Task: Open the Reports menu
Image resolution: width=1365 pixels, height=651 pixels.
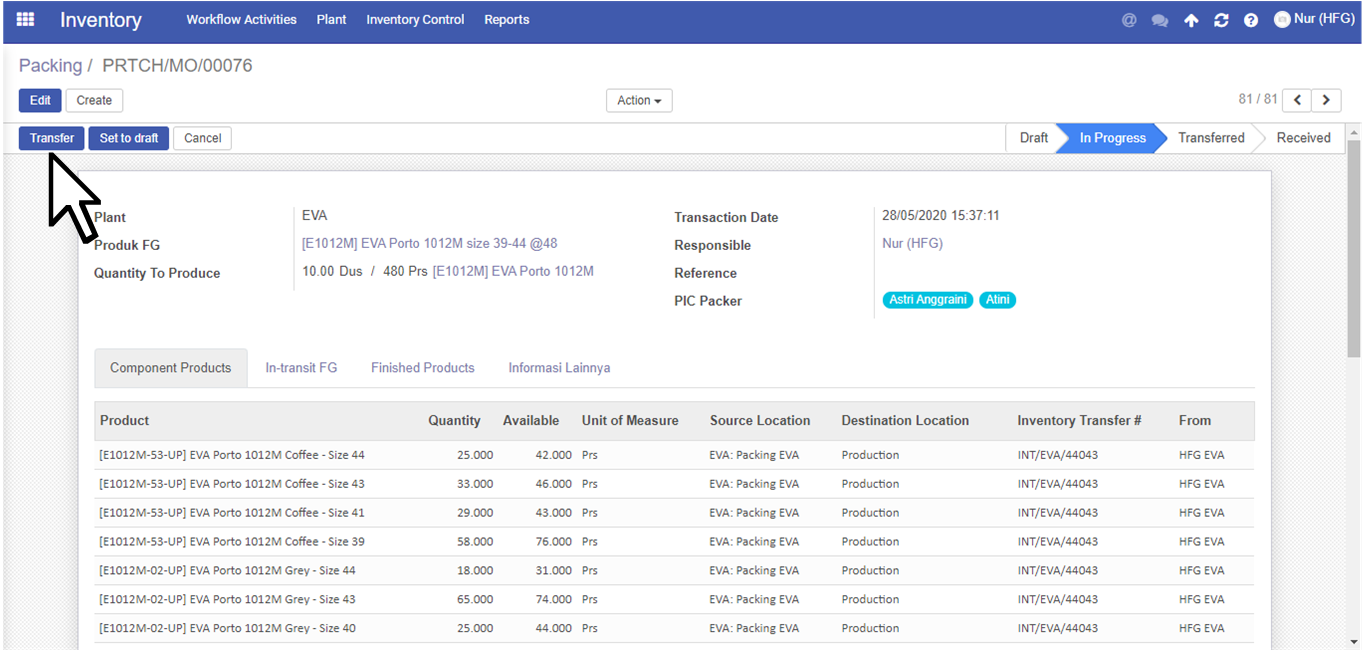Action: coord(507,20)
